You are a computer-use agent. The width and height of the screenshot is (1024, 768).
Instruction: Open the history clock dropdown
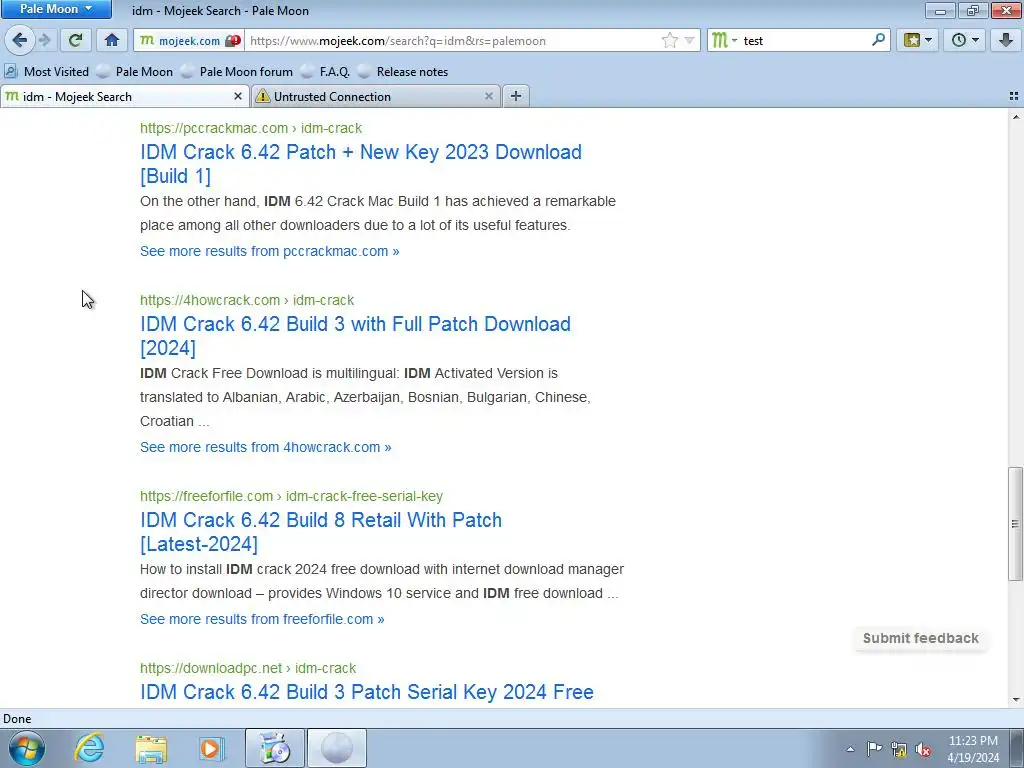coord(965,40)
